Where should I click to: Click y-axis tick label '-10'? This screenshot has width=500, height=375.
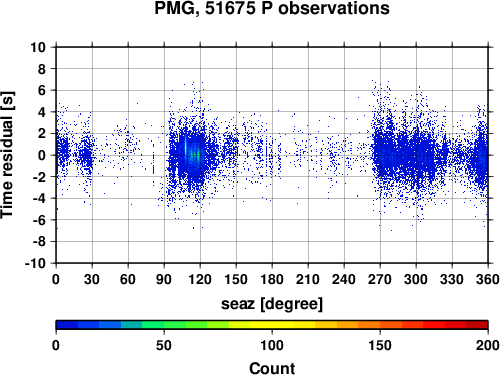(36, 263)
